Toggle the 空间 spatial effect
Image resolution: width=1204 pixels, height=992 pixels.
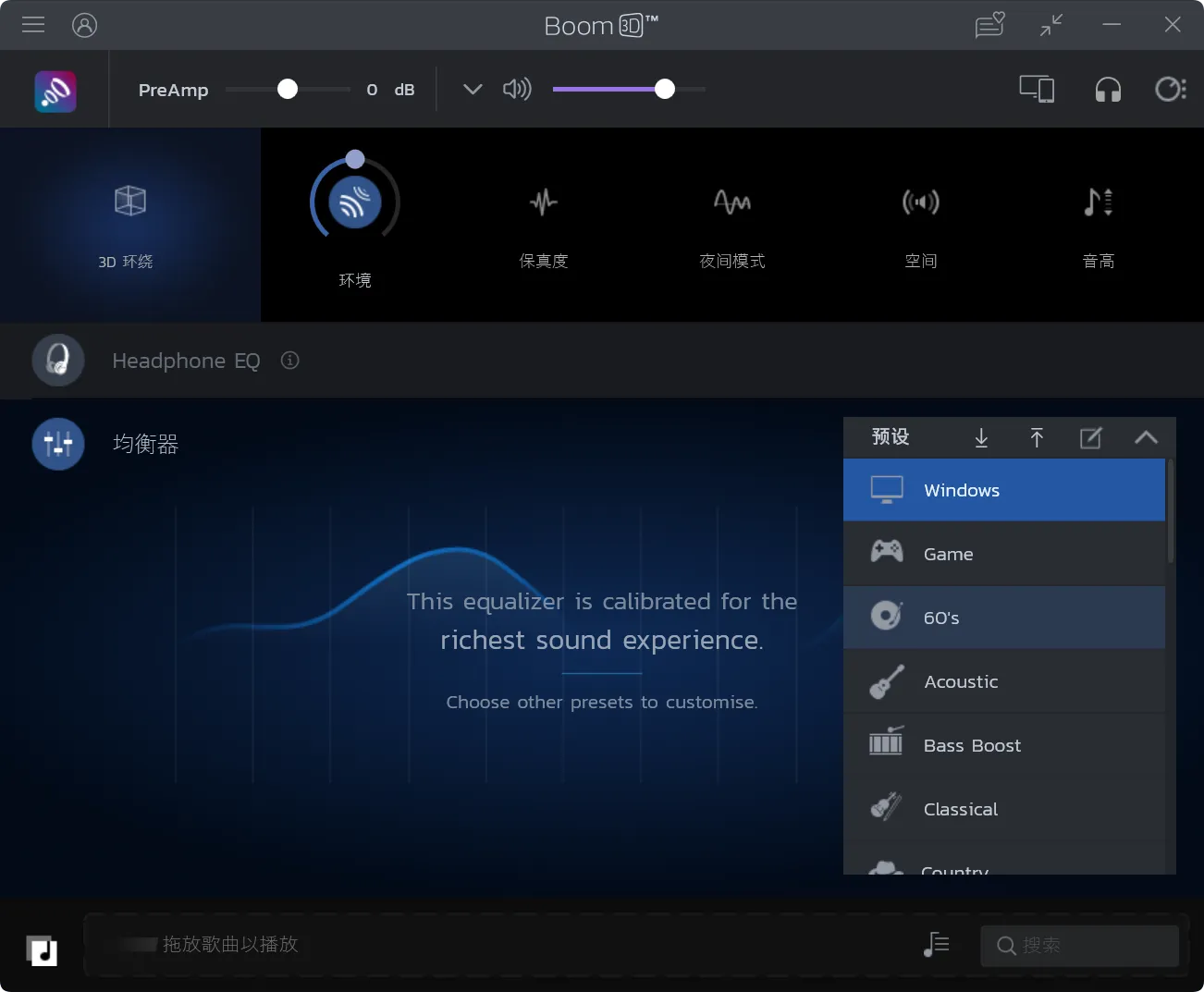click(x=921, y=202)
